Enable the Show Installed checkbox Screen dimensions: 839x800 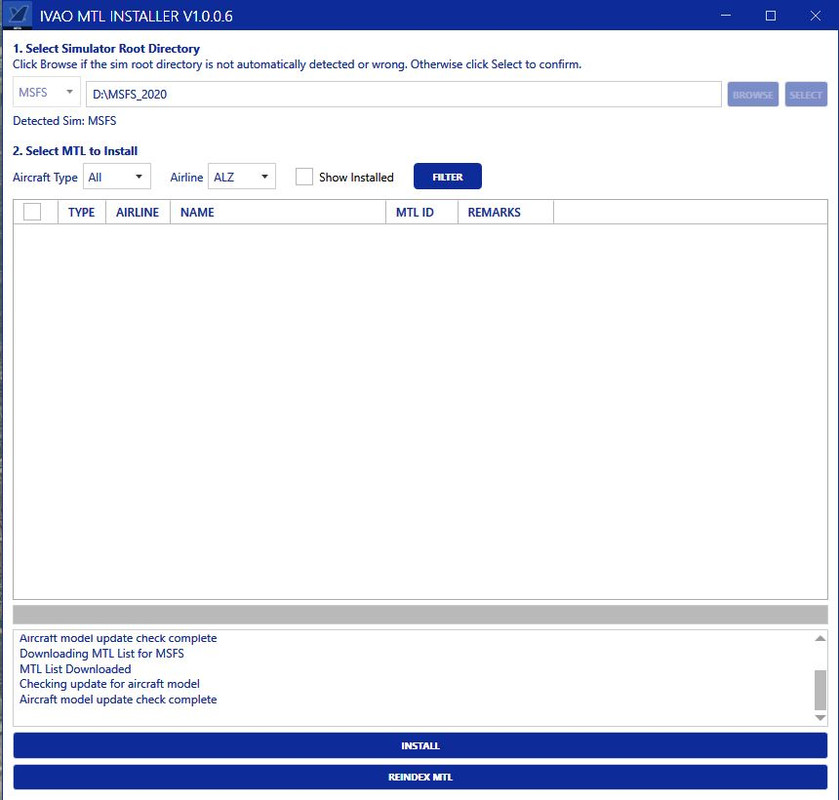click(304, 177)
